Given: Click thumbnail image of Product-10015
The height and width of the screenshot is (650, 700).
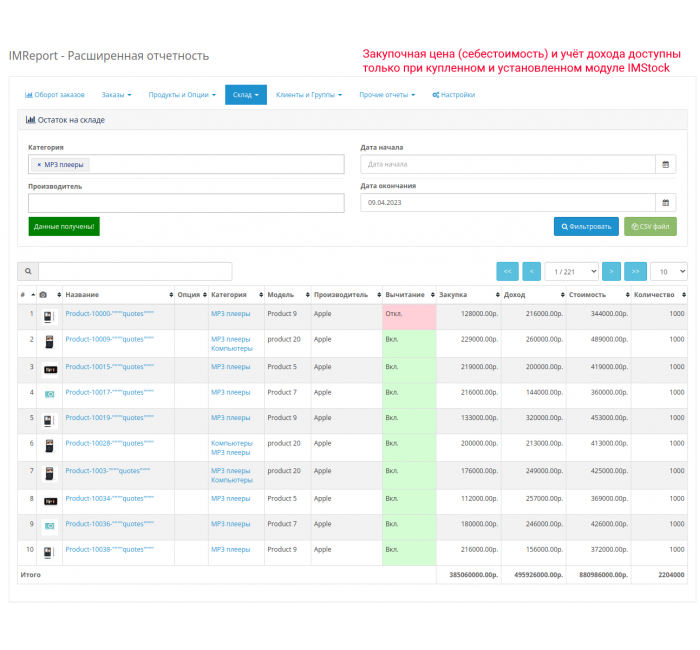Looking at the screenshot, I should pyautogui.click(x=50, y=370).
